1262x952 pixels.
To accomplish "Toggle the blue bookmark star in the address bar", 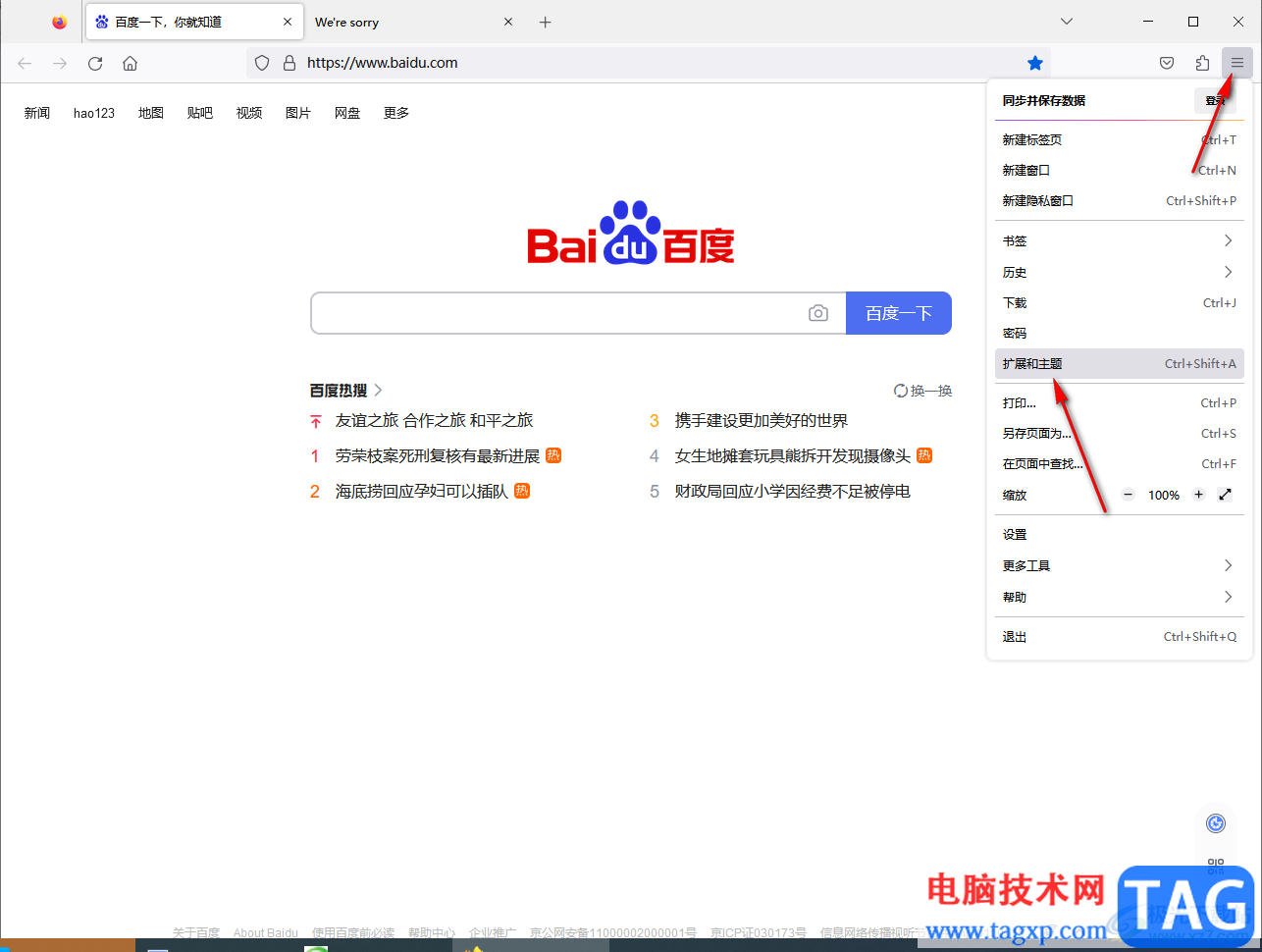I will coord(1034,63).
